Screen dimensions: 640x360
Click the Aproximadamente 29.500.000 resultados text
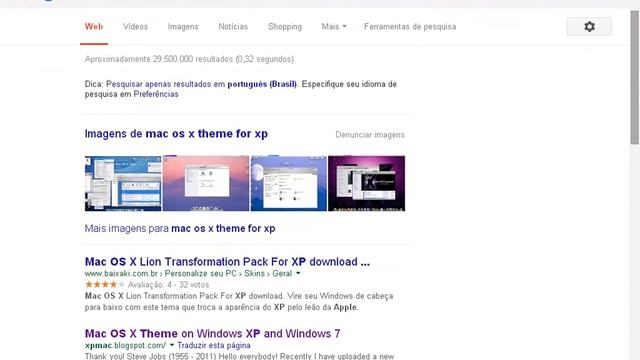[x=189, y=59]
